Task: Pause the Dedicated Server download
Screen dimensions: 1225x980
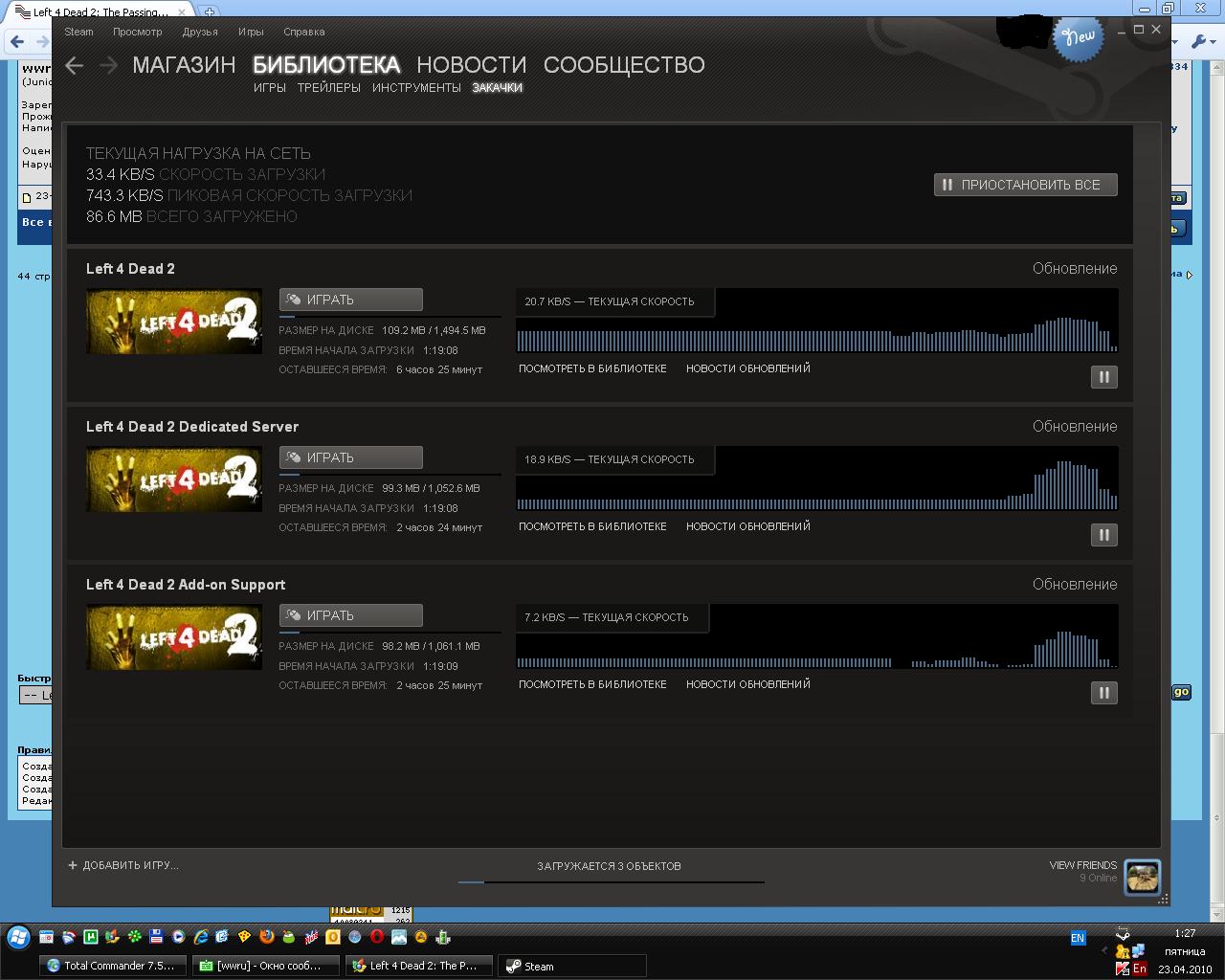Action: (x=1103, y=535)
